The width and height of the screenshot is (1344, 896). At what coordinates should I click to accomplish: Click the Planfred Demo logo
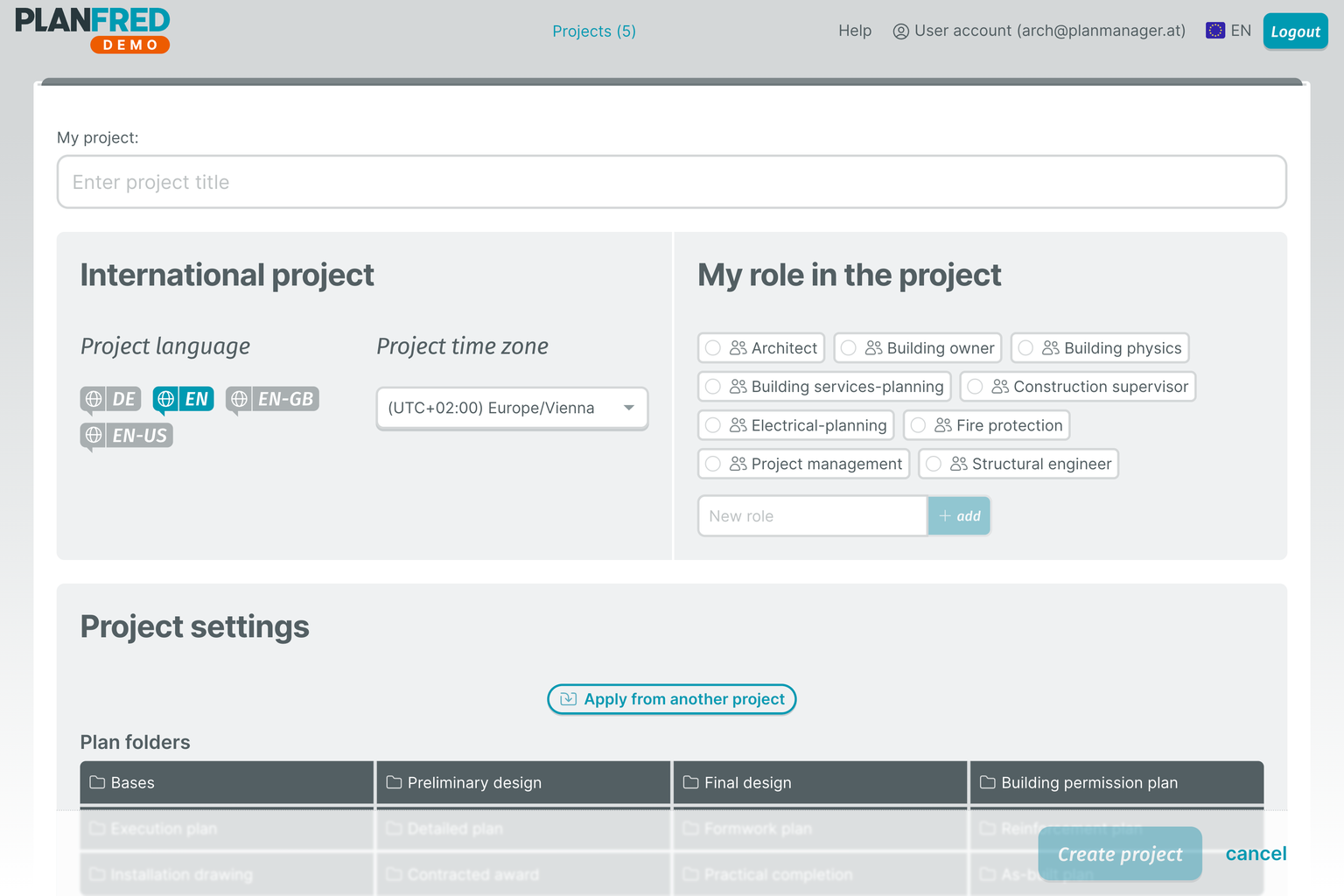93,31
